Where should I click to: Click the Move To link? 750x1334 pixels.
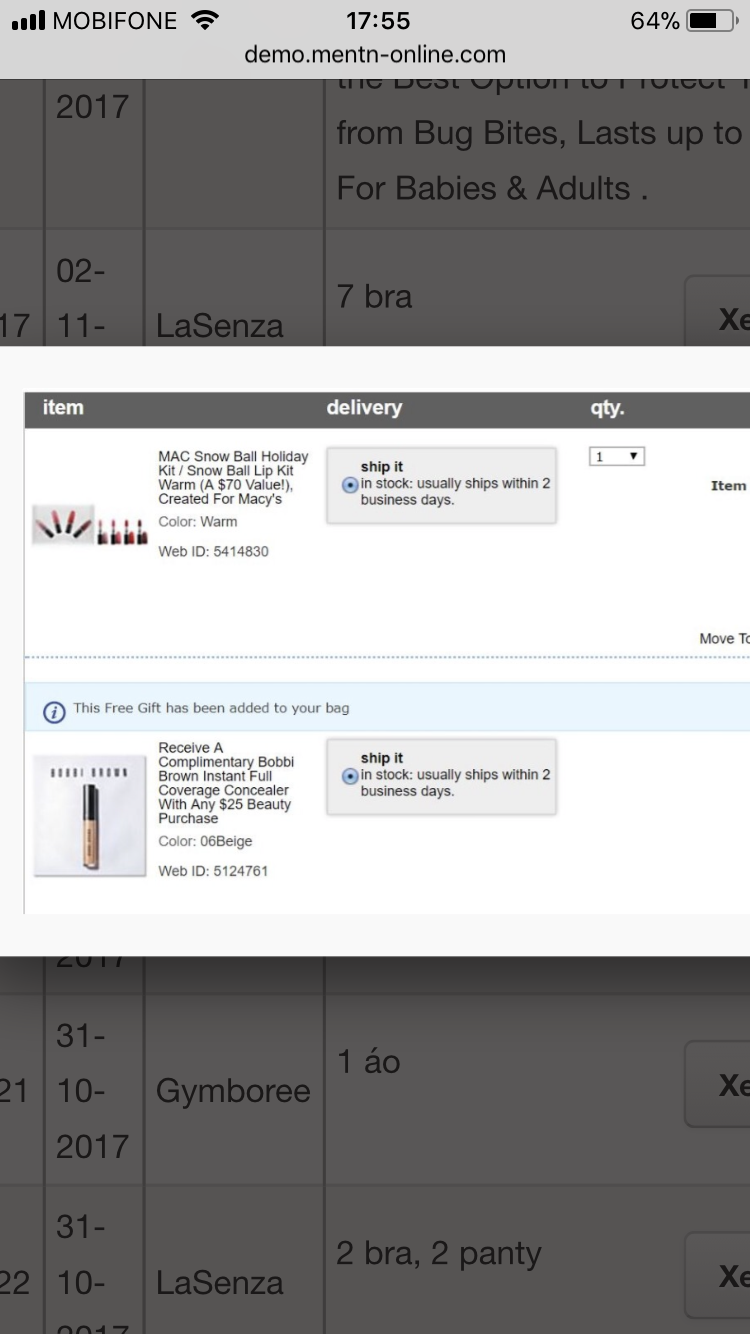[x=724, y=638]
